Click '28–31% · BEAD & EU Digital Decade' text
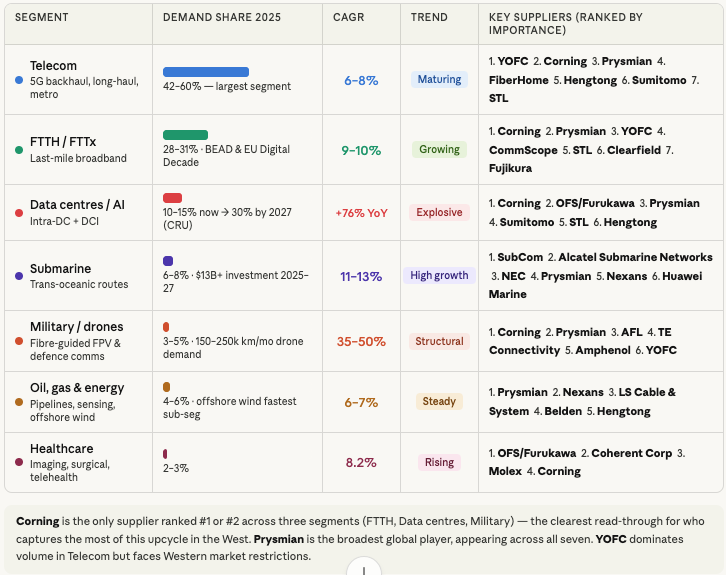 (226, 156)
